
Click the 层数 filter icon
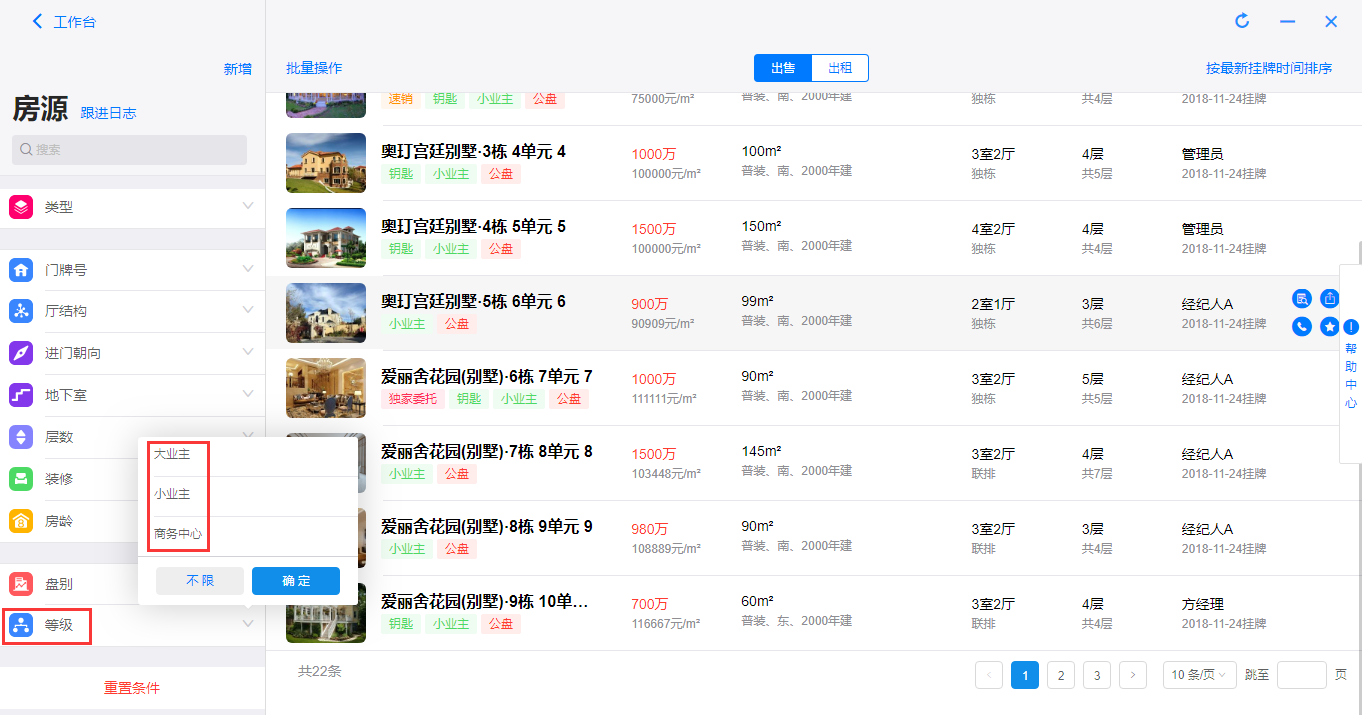(21, 437)
